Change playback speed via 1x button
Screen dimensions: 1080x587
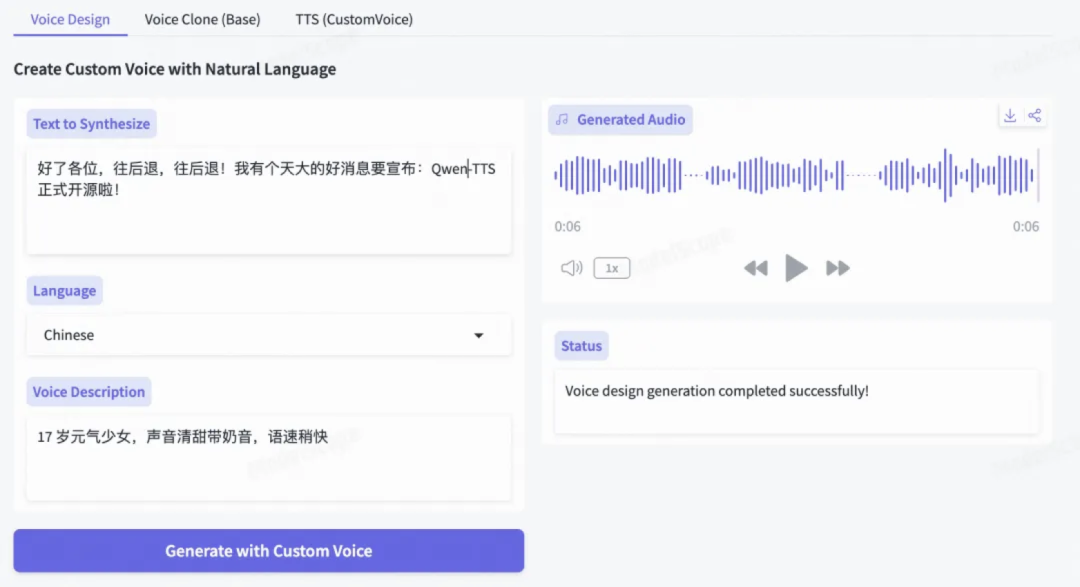point(611,267)
